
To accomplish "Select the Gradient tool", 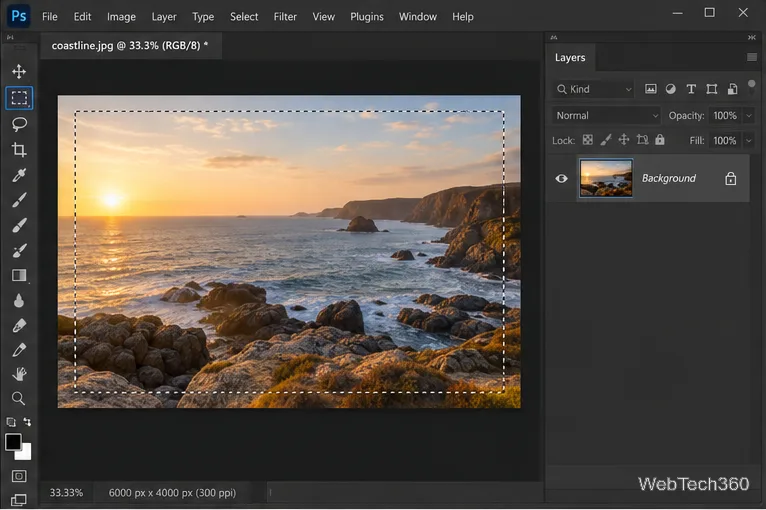I will tap(19, 275).
